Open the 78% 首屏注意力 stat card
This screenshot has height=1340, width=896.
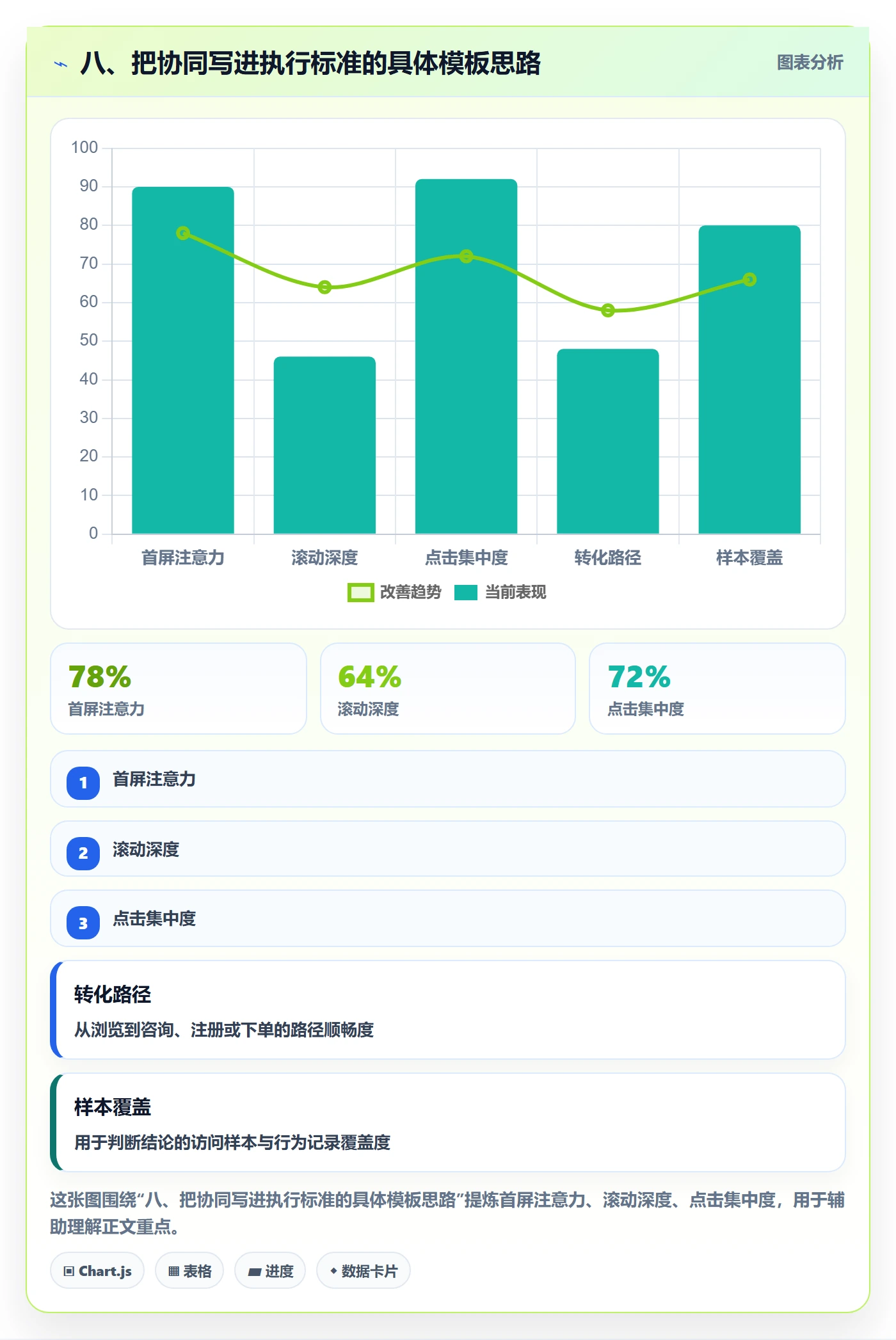tap(179, 689)
